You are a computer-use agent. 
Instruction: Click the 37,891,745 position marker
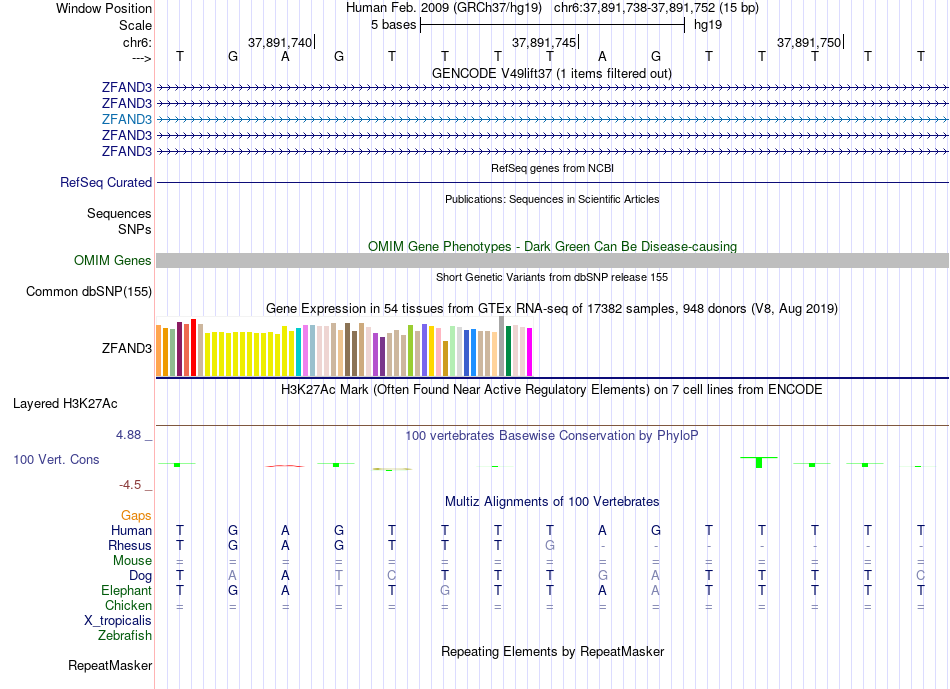pos(545,42)
